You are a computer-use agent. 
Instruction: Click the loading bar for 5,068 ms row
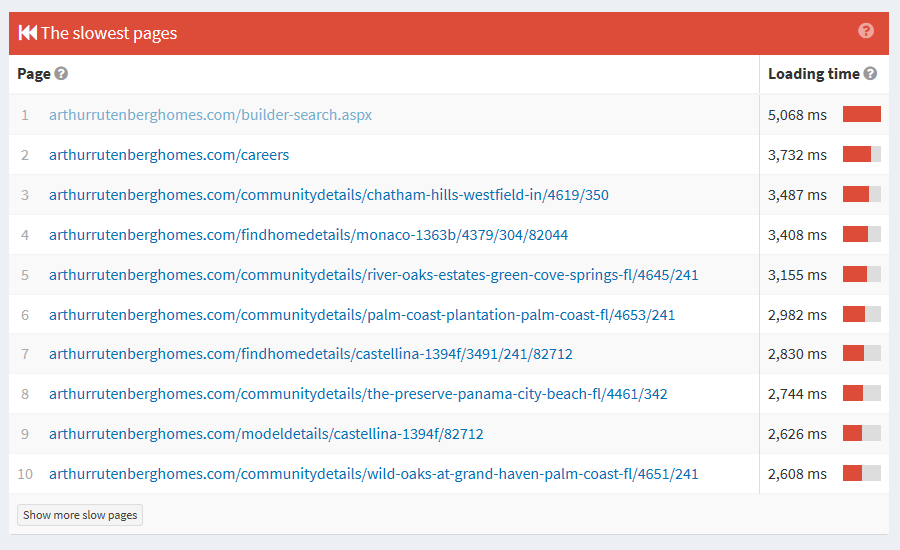[x=861, y=115]
